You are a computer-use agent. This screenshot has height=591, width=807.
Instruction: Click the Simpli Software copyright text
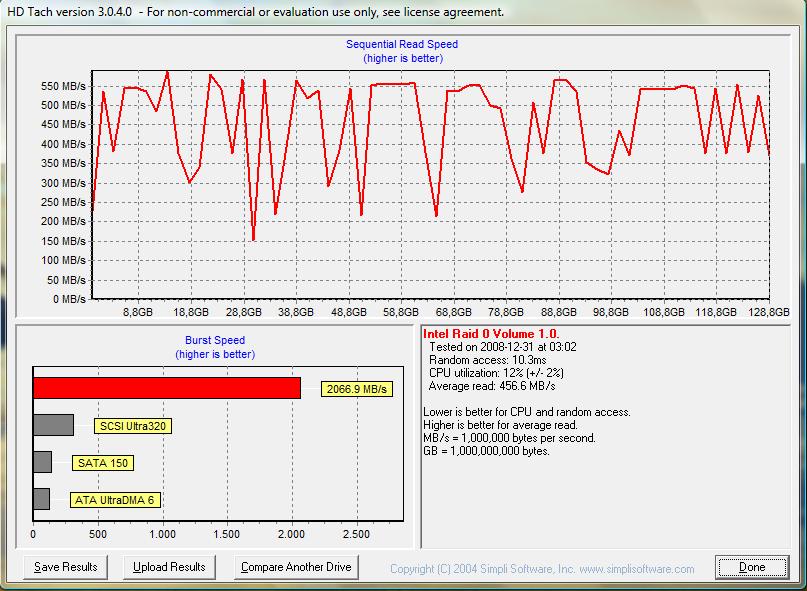tap(542, 569)
